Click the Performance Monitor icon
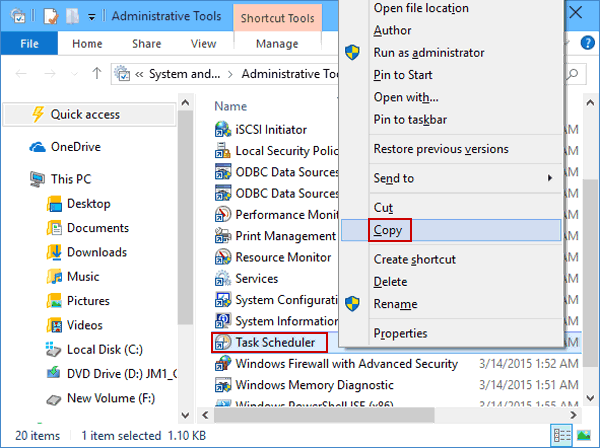Screen dimensions: 600x448 coord(222,214)
